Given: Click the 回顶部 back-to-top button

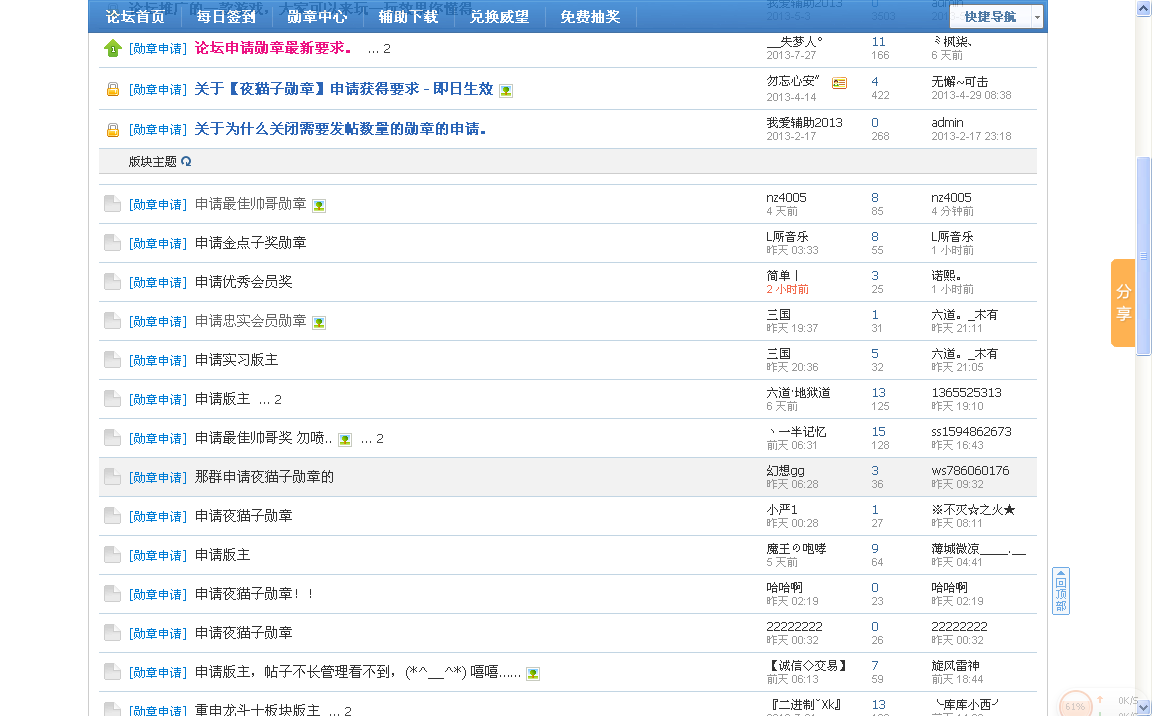Looking at the screenshot, I should [1061, 591].
